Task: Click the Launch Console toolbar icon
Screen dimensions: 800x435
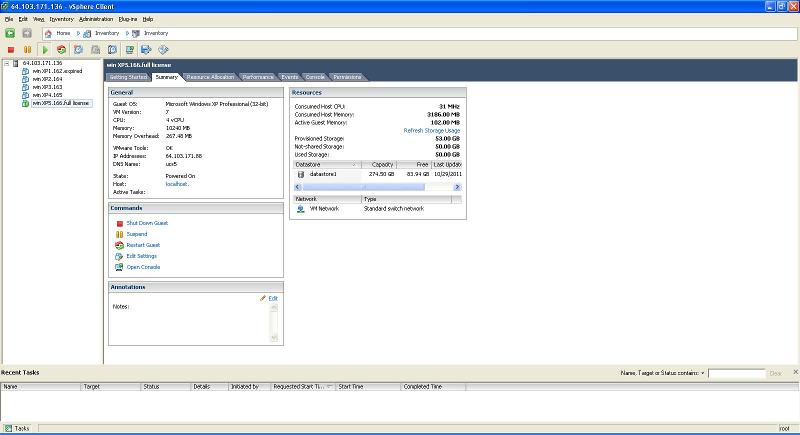Action: [x=130, y=49]
